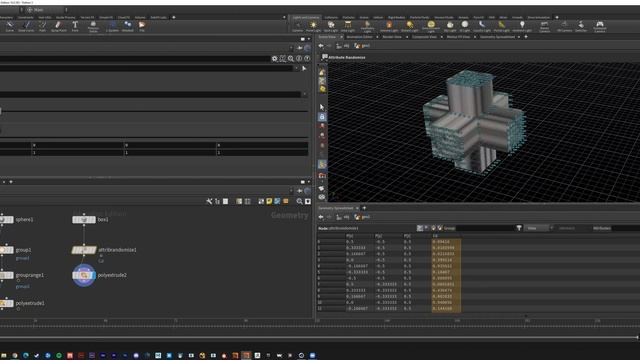Select the L-System shelf tool
Screen dimensions: 640x360
[112, 27]
